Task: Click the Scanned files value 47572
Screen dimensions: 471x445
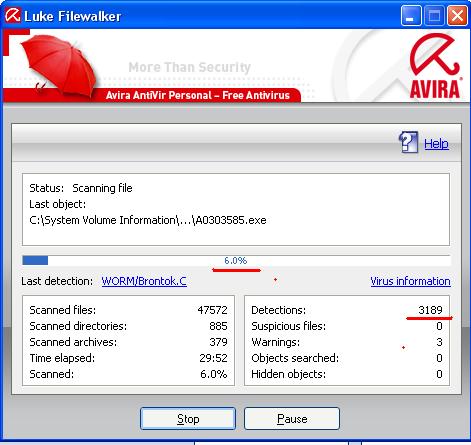Action: pos(212,310)
